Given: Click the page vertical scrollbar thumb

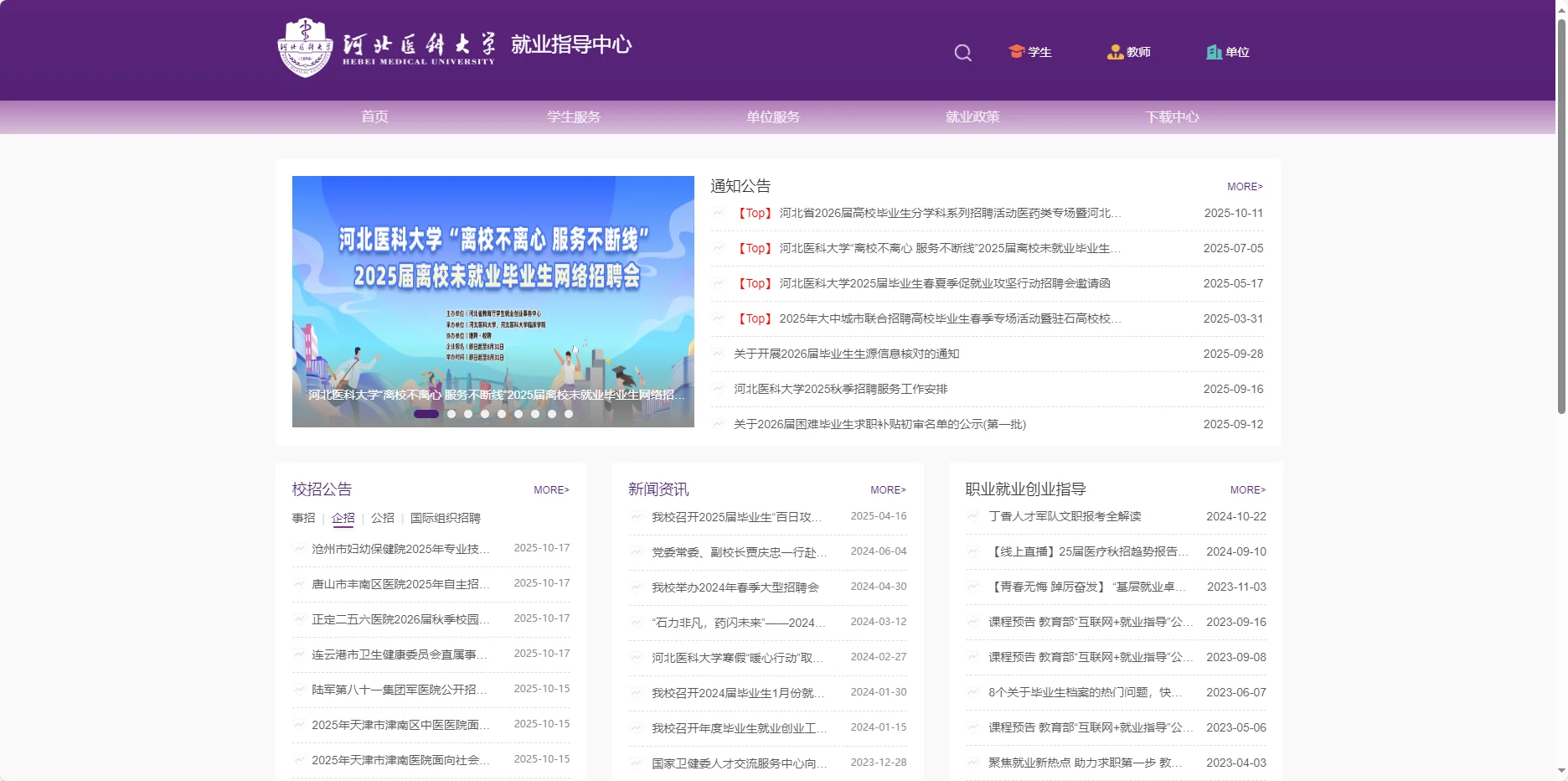Looking at the screenshot, I should (1561, 216).
